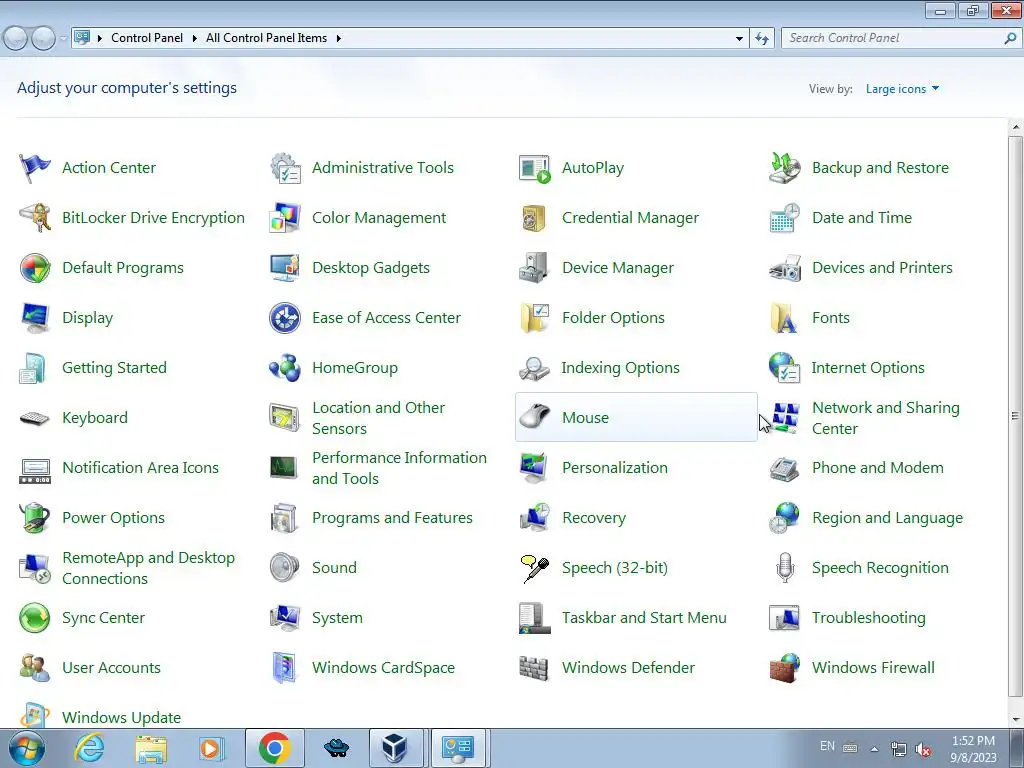The image size is (1024, 768).
Task: Open the Getting Started link
Action: pos(114,368)
